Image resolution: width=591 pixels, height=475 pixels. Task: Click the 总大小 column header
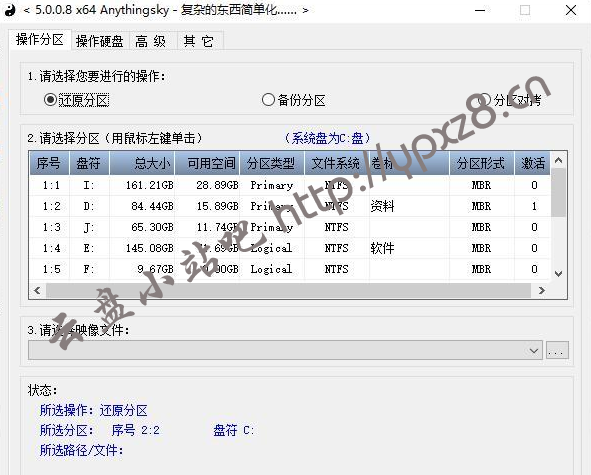point(142,163)
